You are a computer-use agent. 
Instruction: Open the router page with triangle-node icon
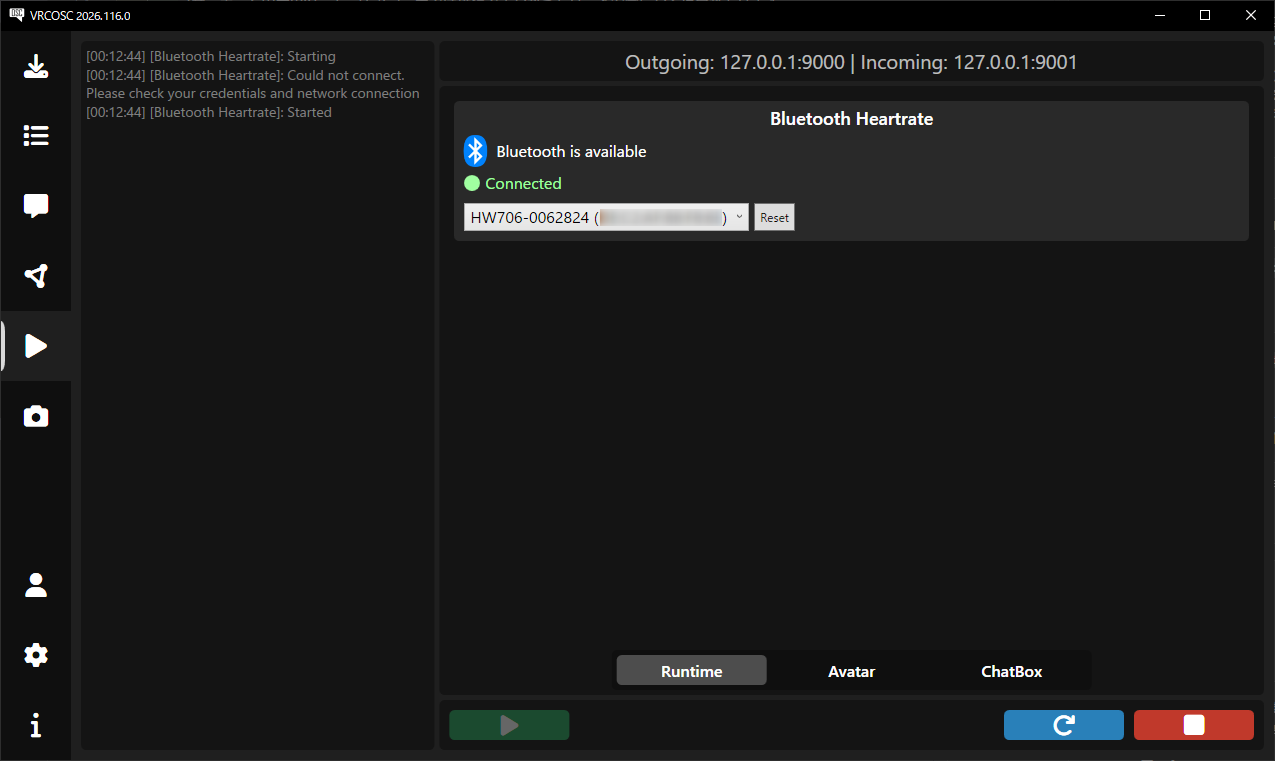pos(36,276)
